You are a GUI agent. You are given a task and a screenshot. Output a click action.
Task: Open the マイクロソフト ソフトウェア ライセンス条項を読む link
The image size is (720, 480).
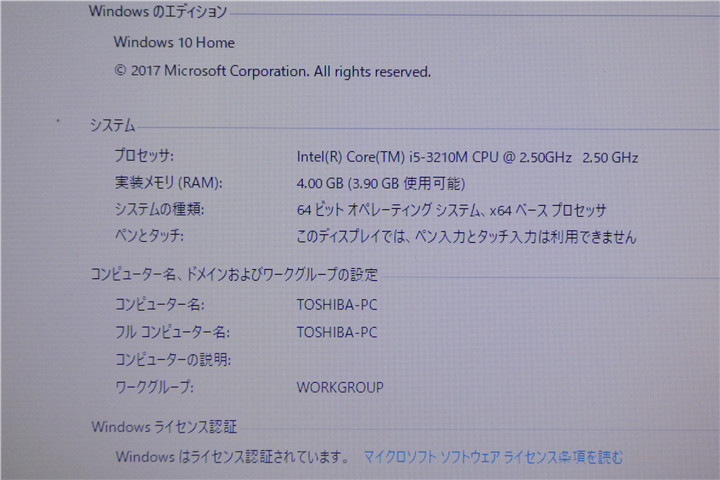[494, 457]
